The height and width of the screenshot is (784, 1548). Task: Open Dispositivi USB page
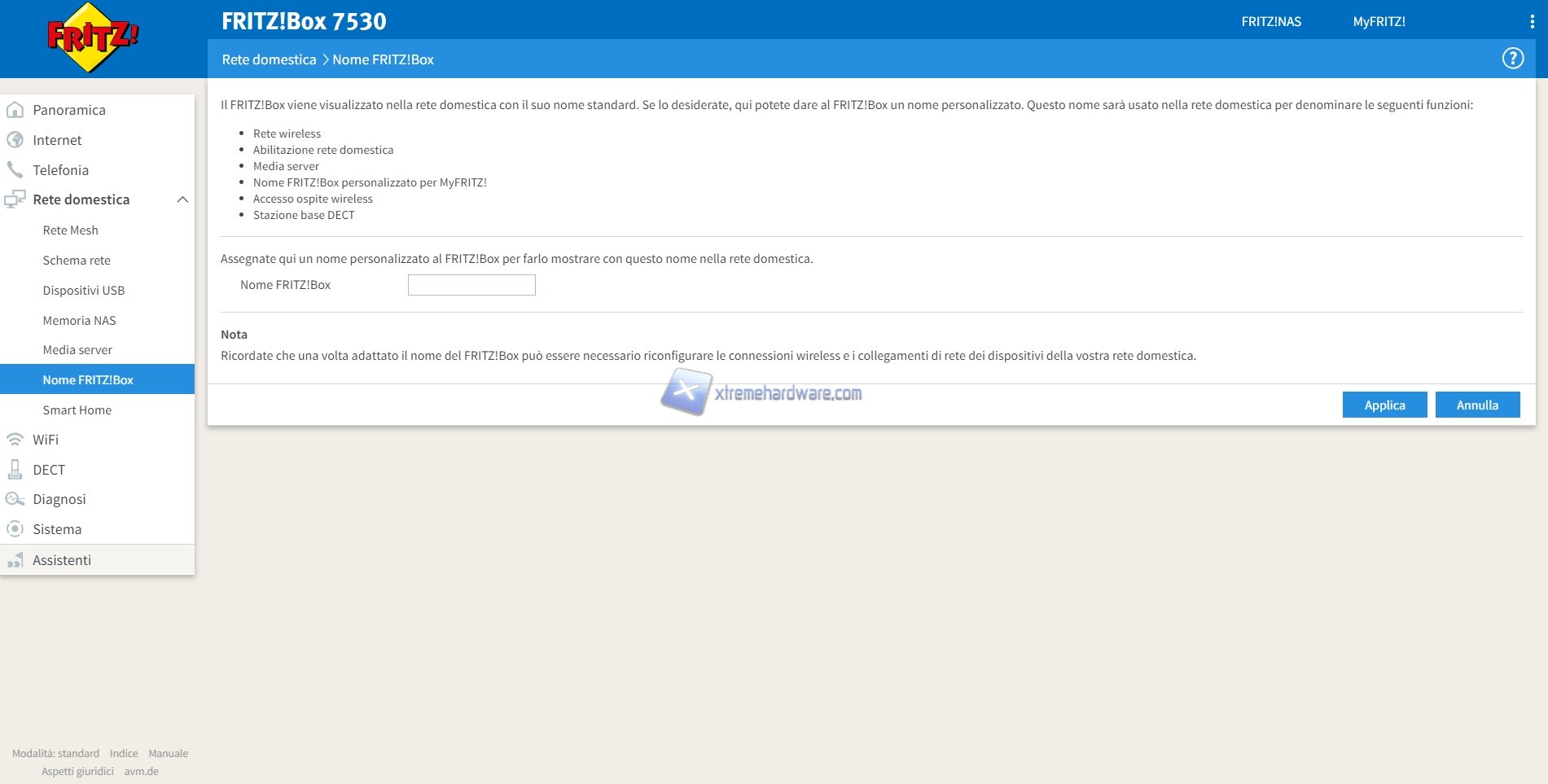(83, 291)
